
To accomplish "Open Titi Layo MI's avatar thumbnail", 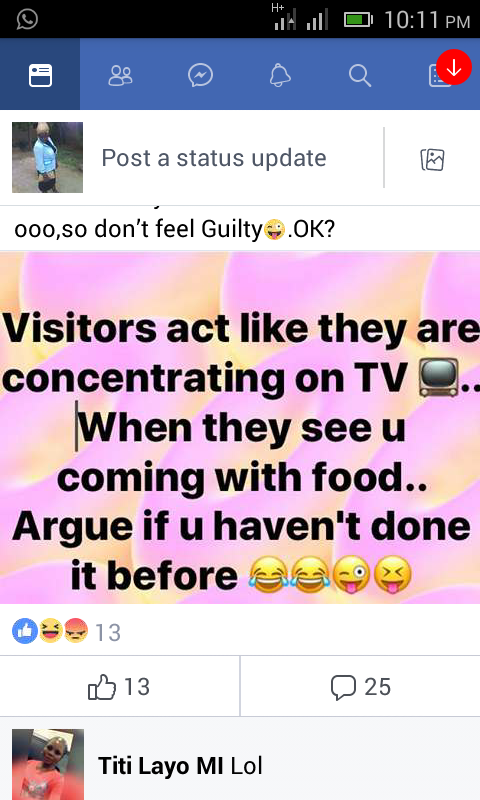I will pos(48,764).
